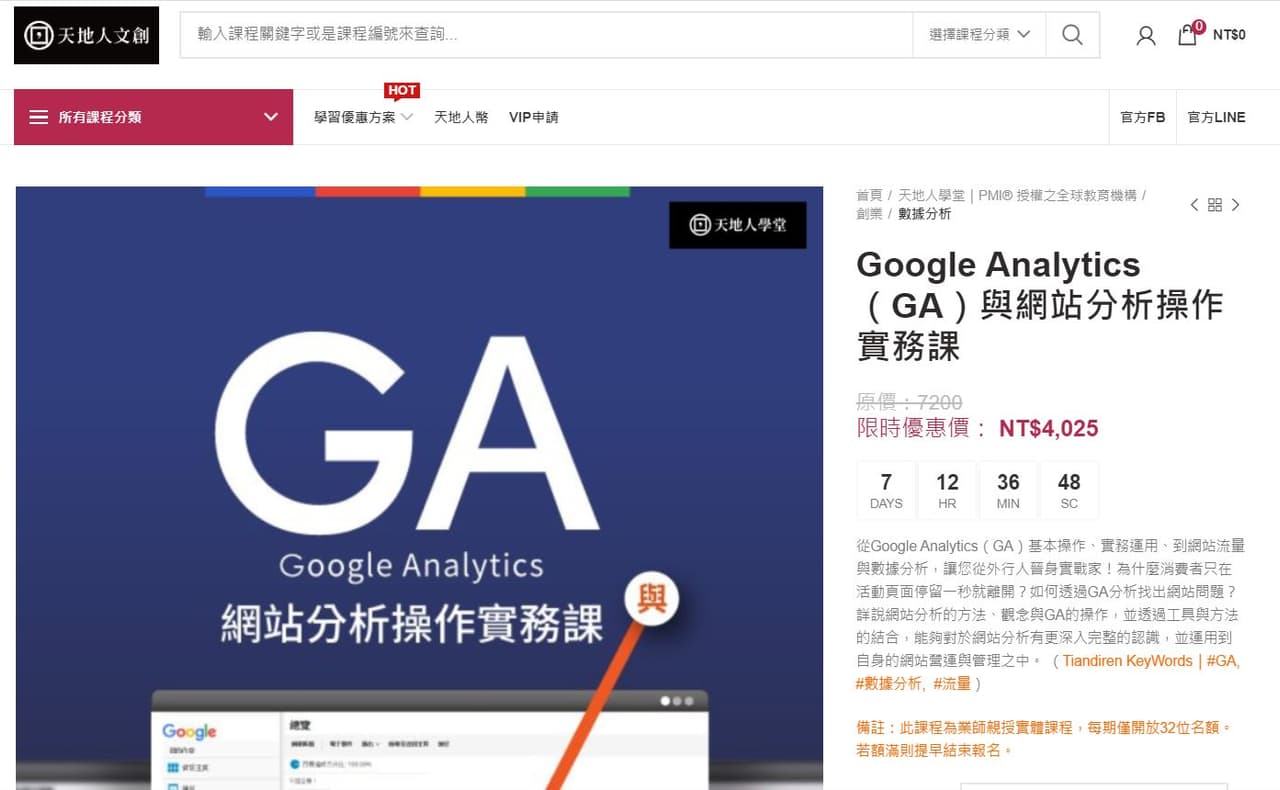Viewport: 1280px width, 790px height.
Task: Click the course keyword search field
Action: [546, 35]
